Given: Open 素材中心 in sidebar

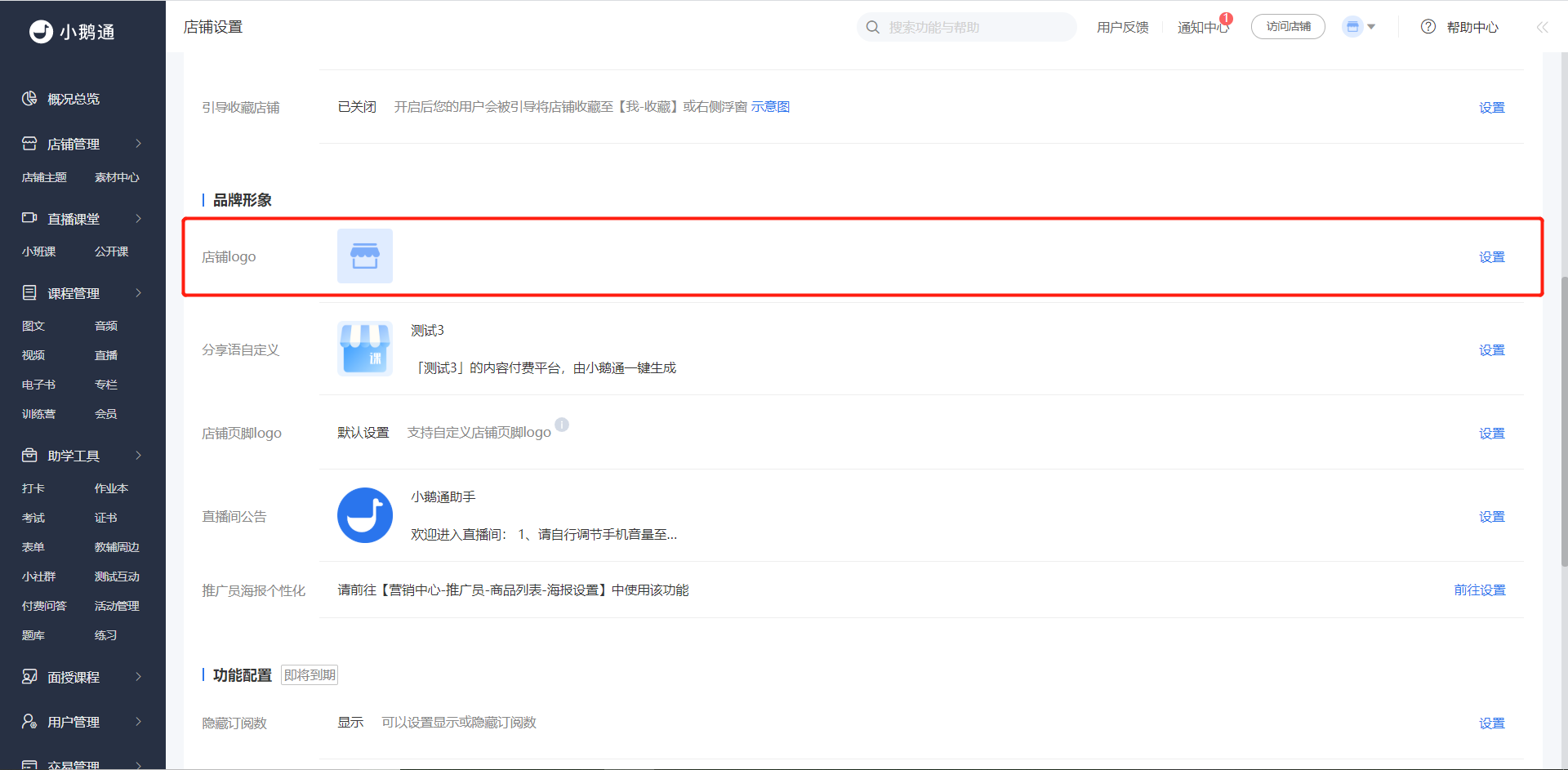Looking at the screenshot, I should click(117, 177).
